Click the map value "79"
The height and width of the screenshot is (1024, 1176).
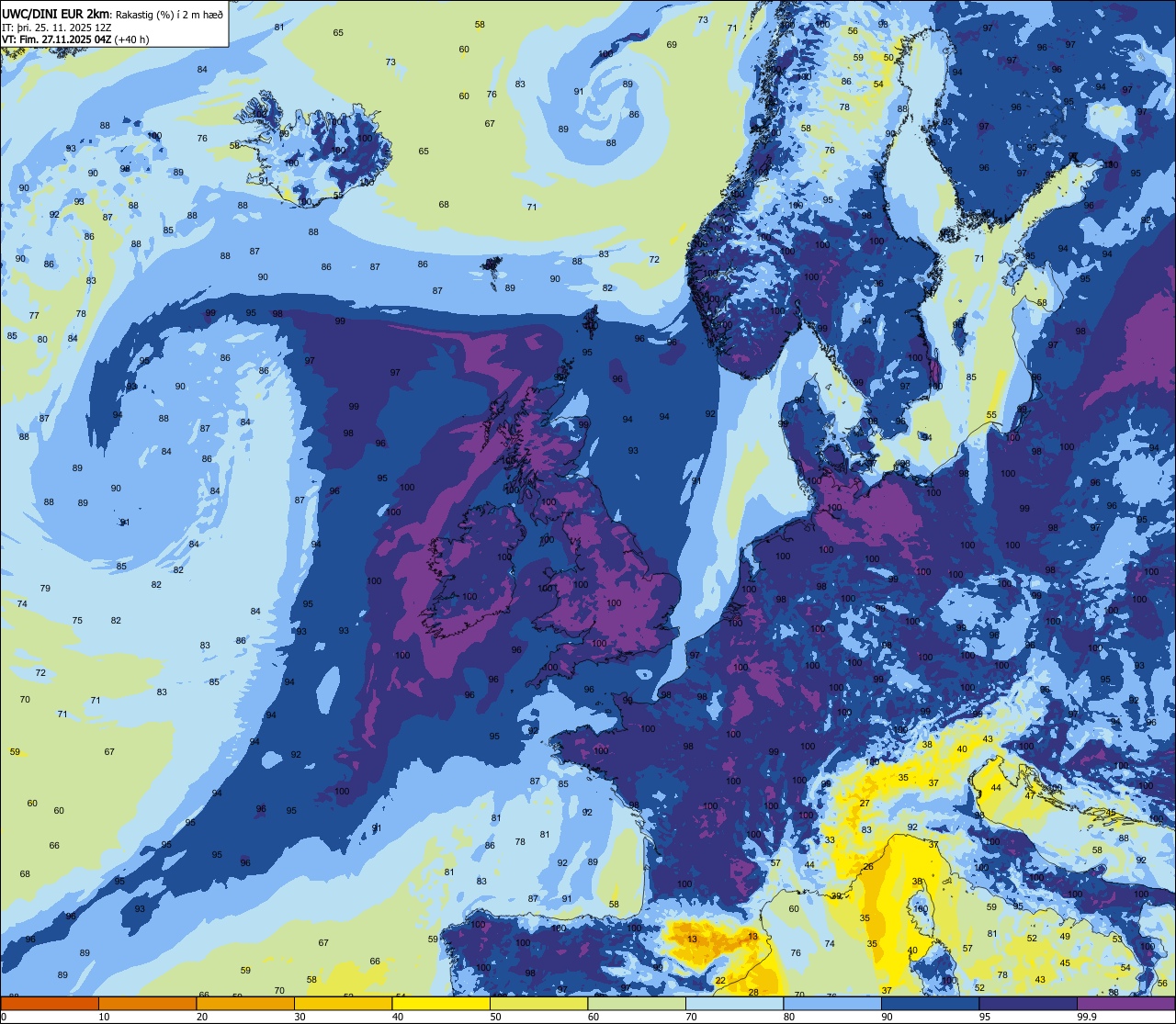[45, 588]
